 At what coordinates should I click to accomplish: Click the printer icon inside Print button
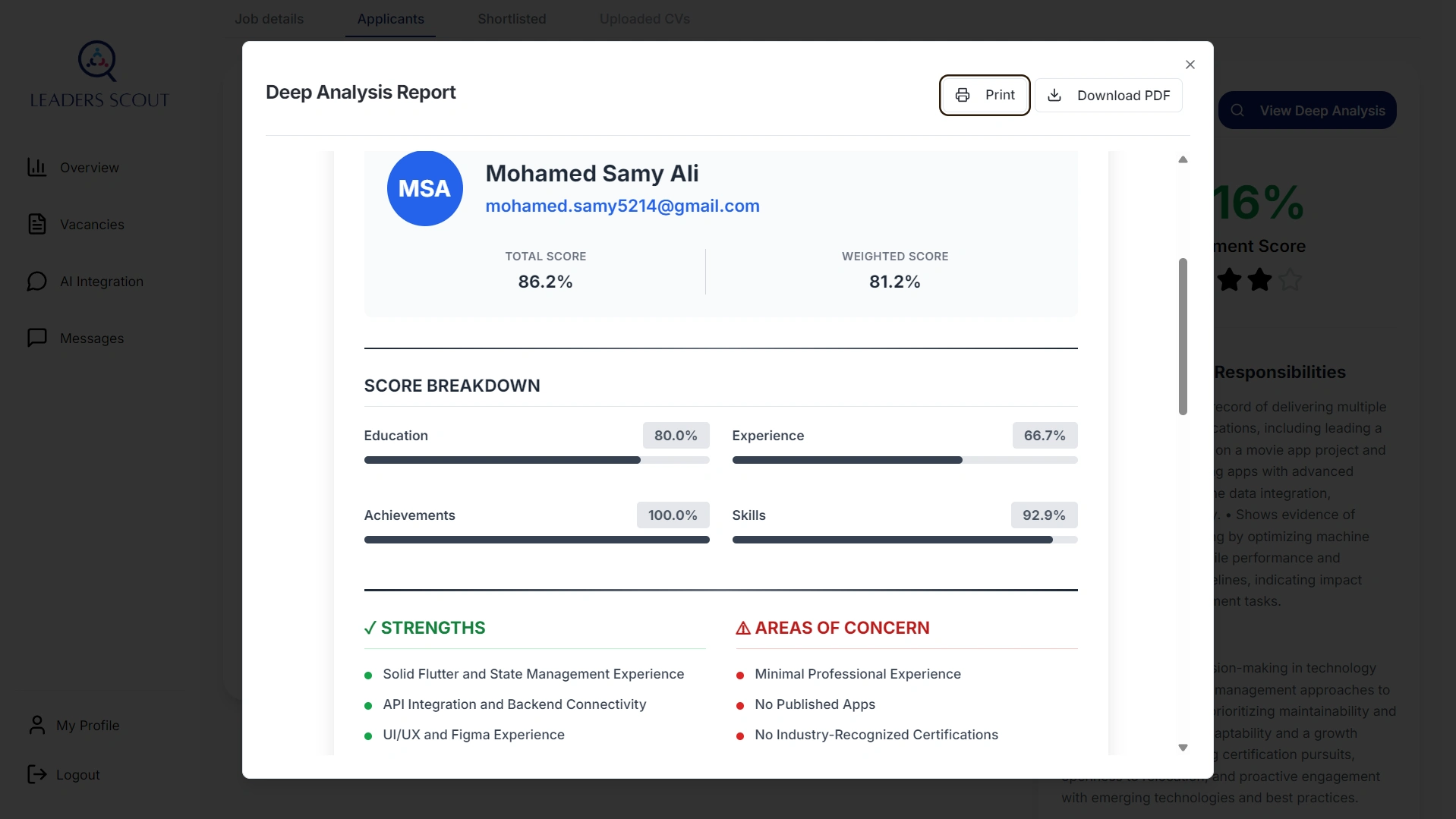(x=963, y=95)
